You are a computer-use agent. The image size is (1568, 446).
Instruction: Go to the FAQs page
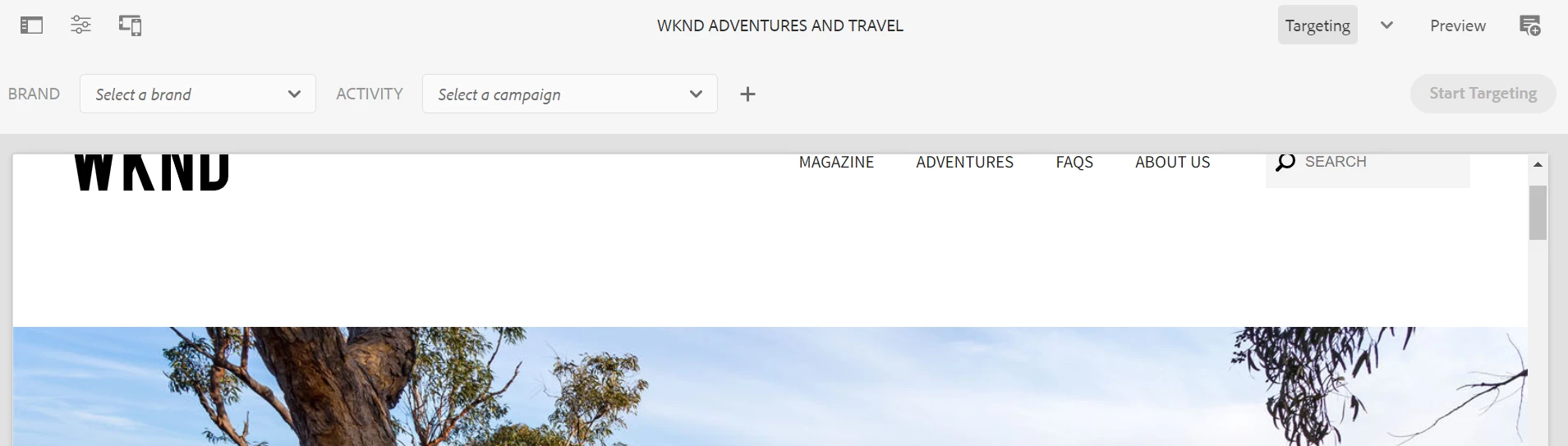[1074, 163]
